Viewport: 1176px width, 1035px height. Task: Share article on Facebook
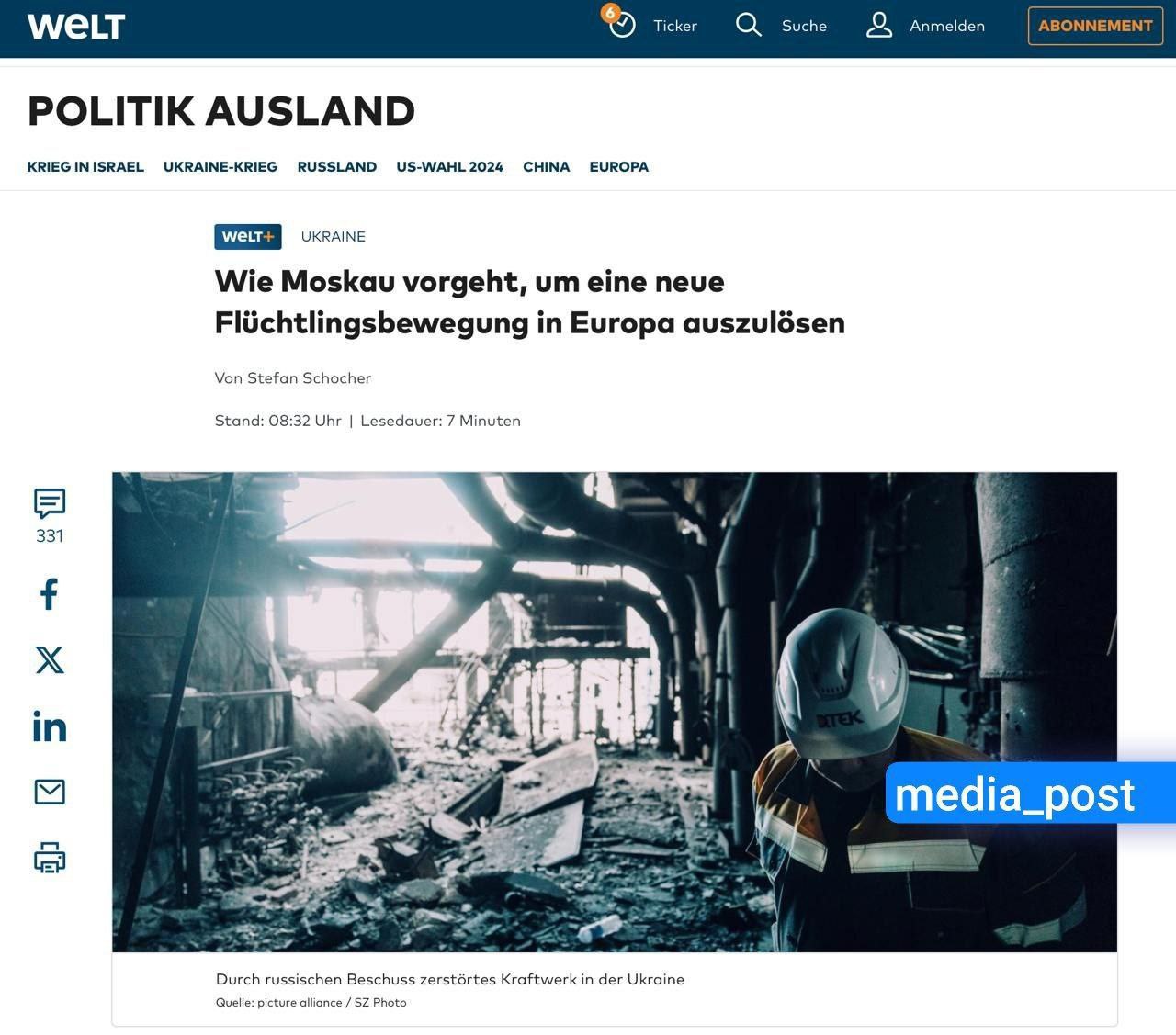click(x=50, y=594)
